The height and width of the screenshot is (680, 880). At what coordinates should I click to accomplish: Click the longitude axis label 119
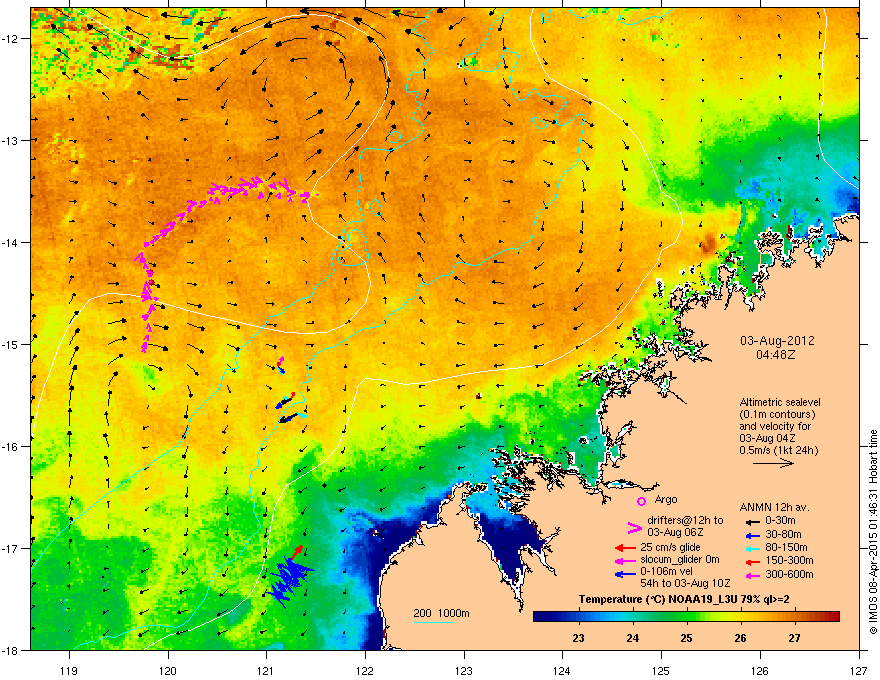click(69, 670)
